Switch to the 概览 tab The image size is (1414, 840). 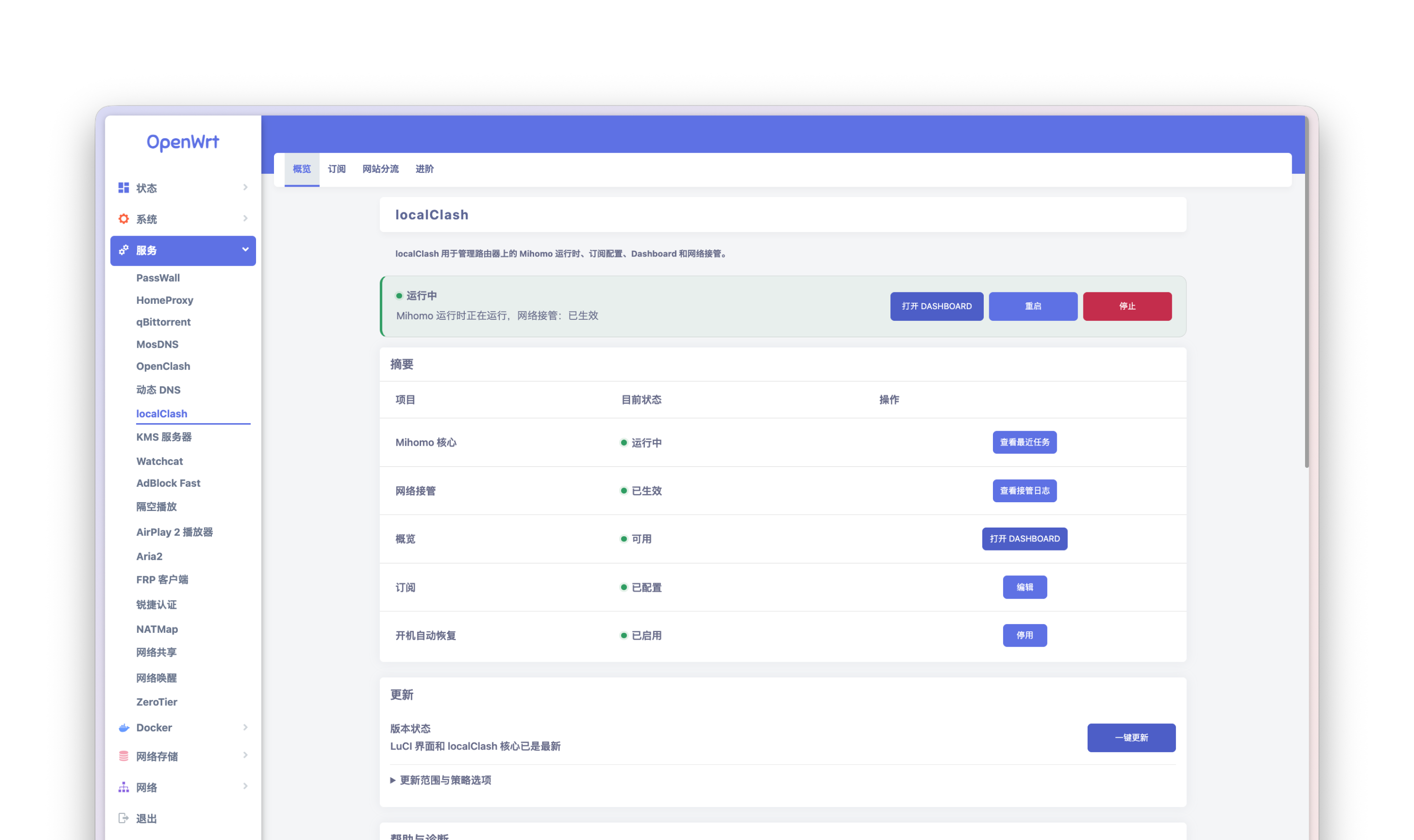coord(302,169)
